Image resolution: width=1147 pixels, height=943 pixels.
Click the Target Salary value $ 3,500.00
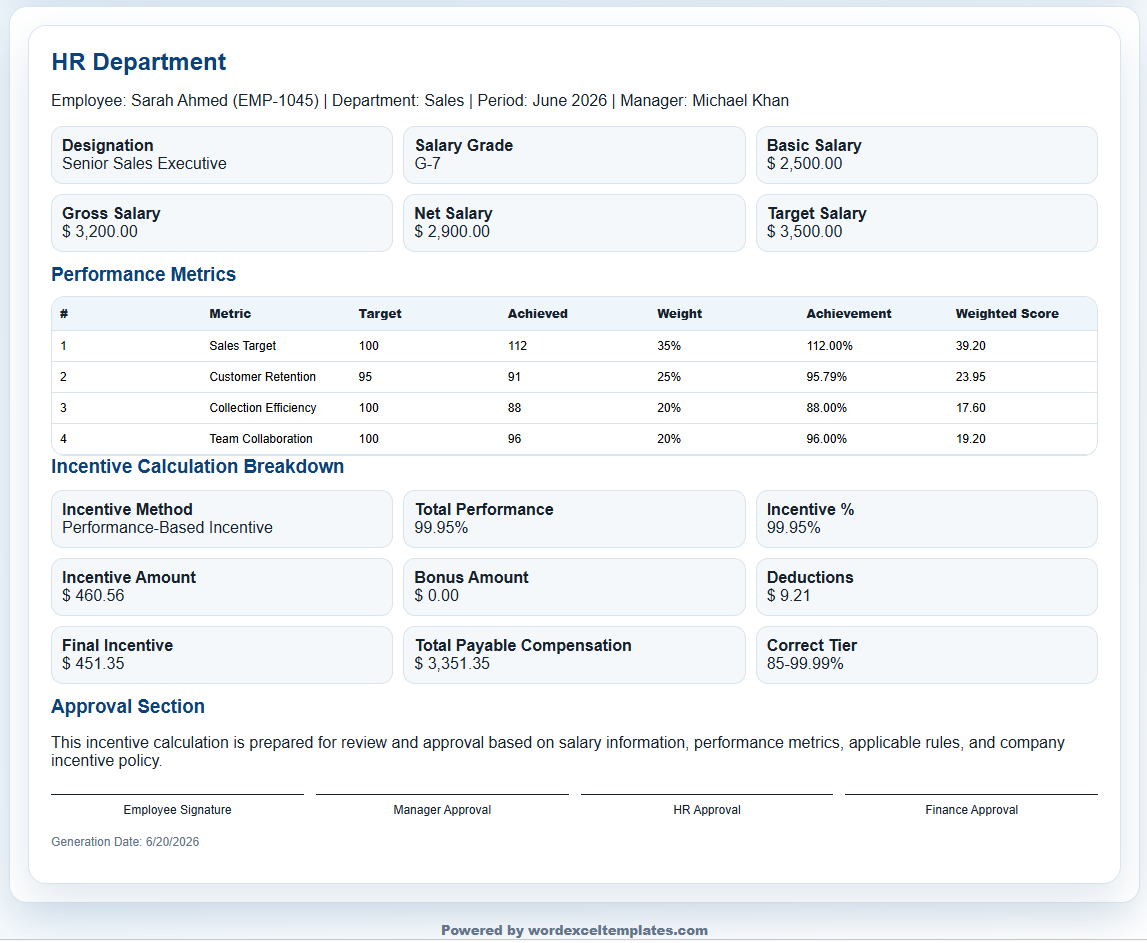805,232
